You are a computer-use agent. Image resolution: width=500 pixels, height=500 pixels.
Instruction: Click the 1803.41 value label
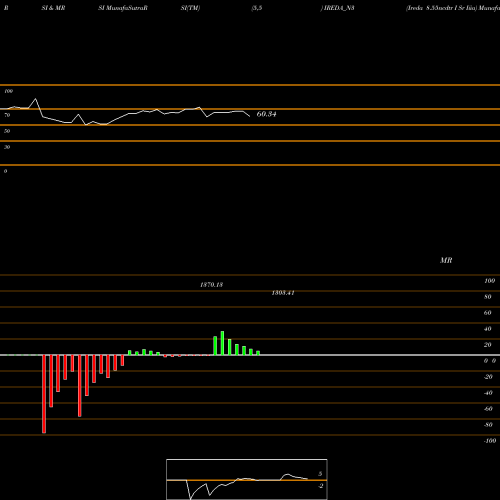click(x=283, y=293)
